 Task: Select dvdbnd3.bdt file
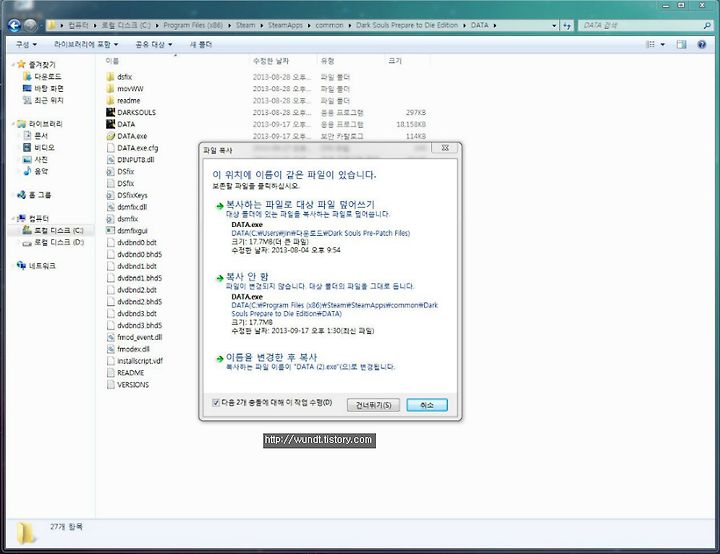click(137, 313)
